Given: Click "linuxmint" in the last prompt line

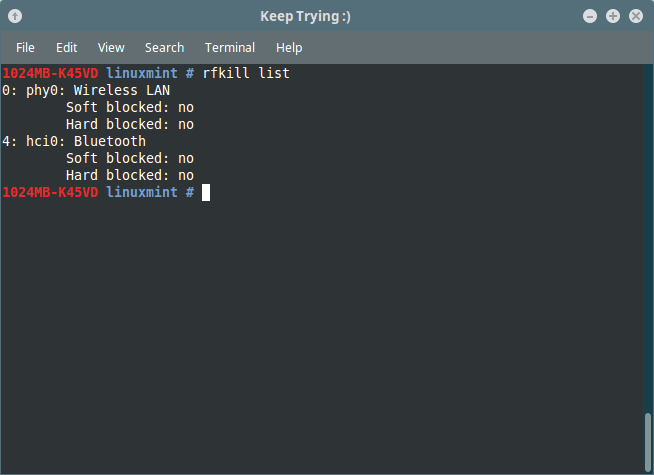Looking at the screenshot, I should (142, 192).
